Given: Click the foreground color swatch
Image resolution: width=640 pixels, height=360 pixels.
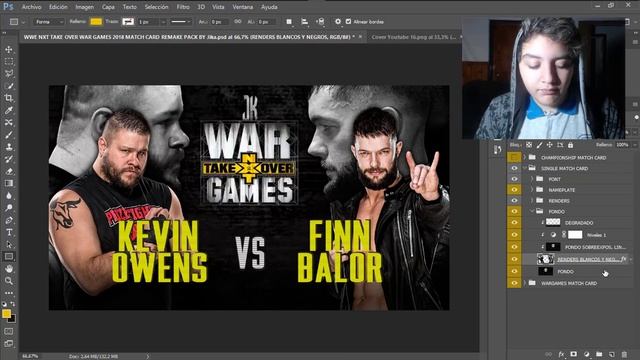Looking at the screenshot, I should 6,313.
